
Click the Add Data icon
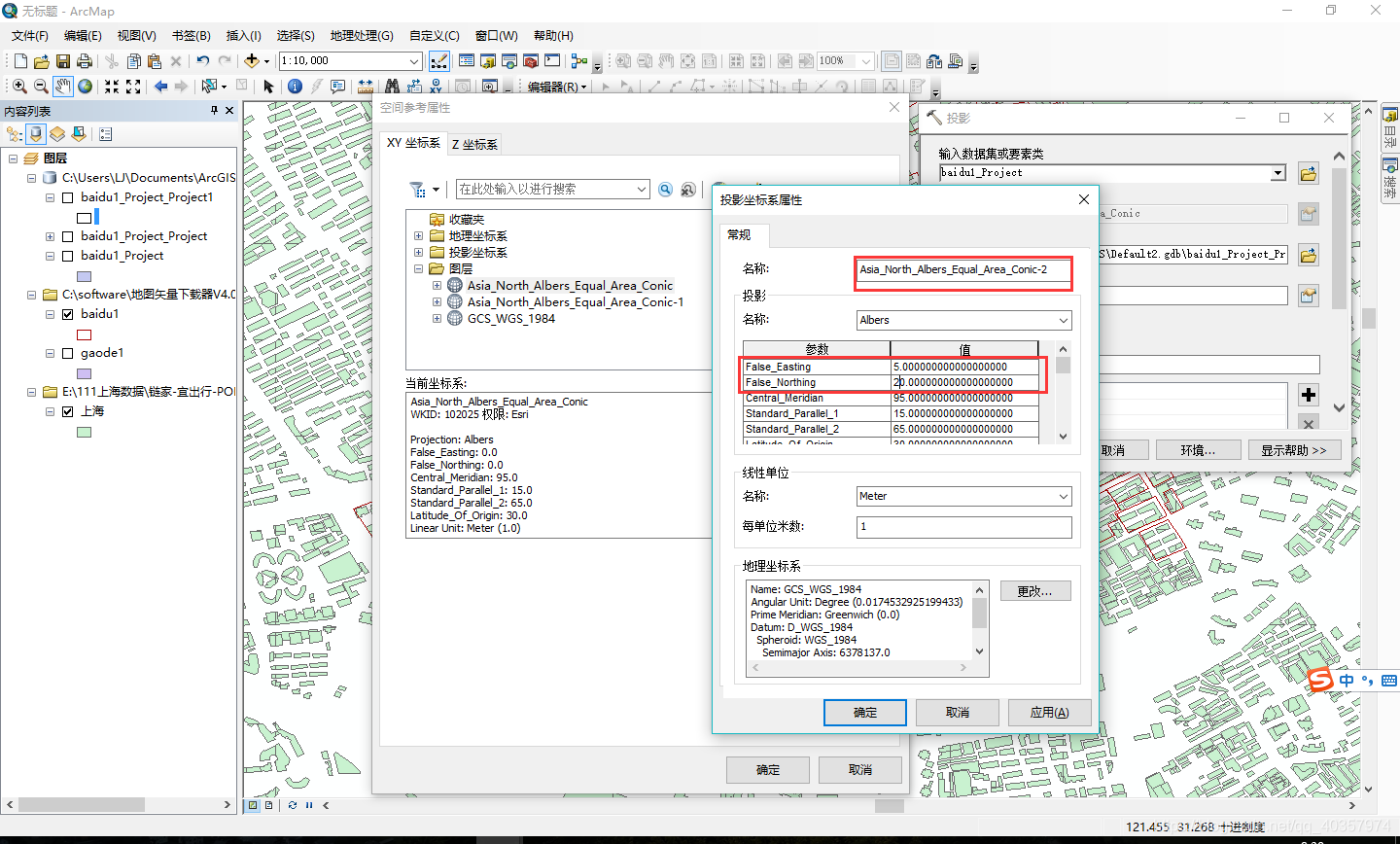(x=252, y=61)
